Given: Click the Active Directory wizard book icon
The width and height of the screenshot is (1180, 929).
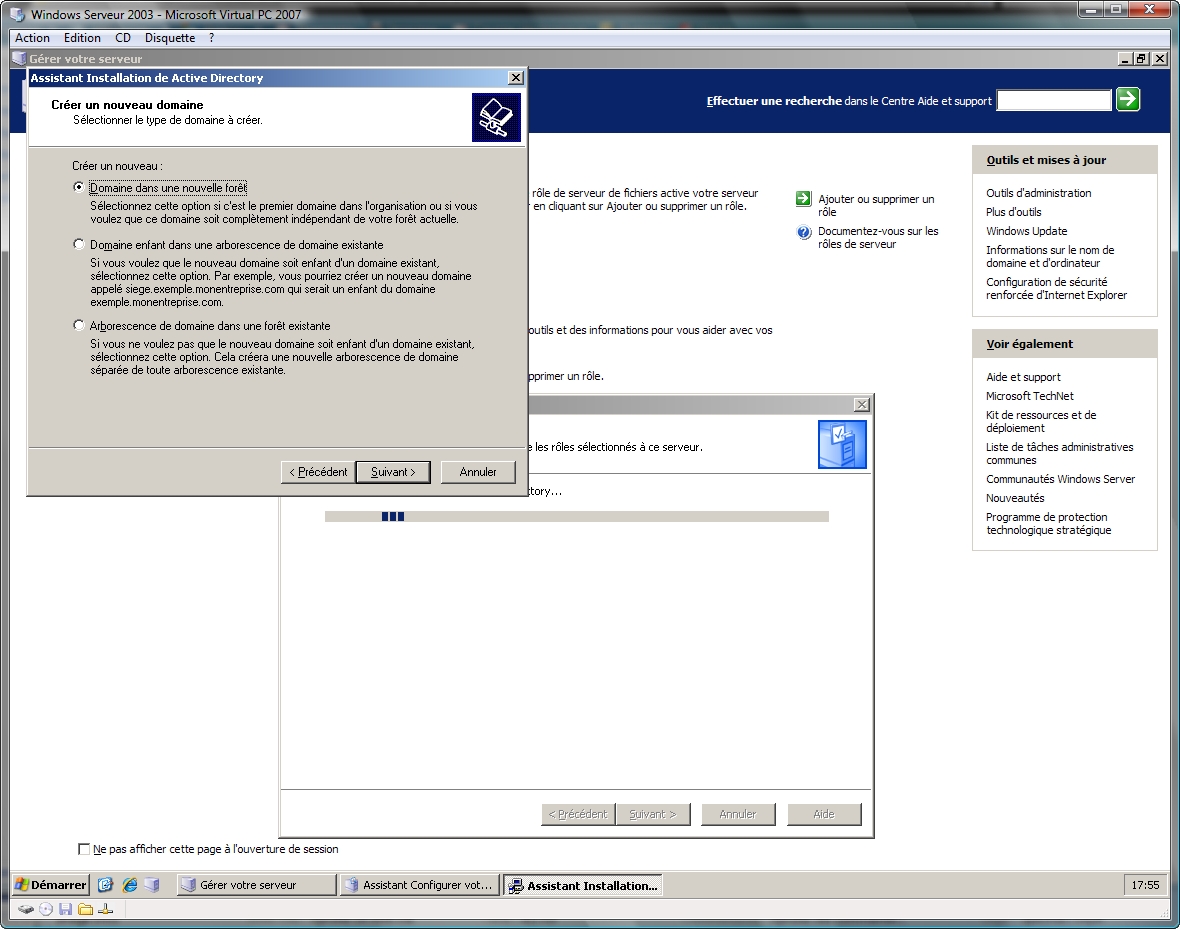Looking at the screenshot, I should [496, 117].
